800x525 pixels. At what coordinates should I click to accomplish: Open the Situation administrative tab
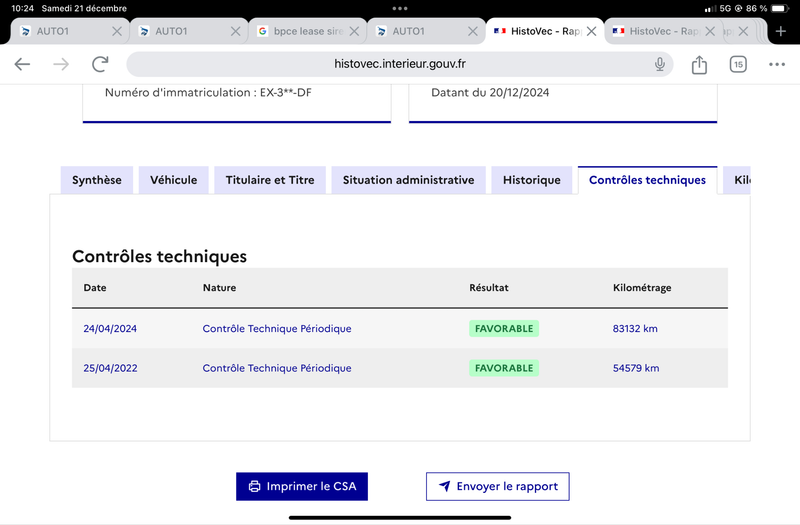pyautogui.click(x=408, y=180)
